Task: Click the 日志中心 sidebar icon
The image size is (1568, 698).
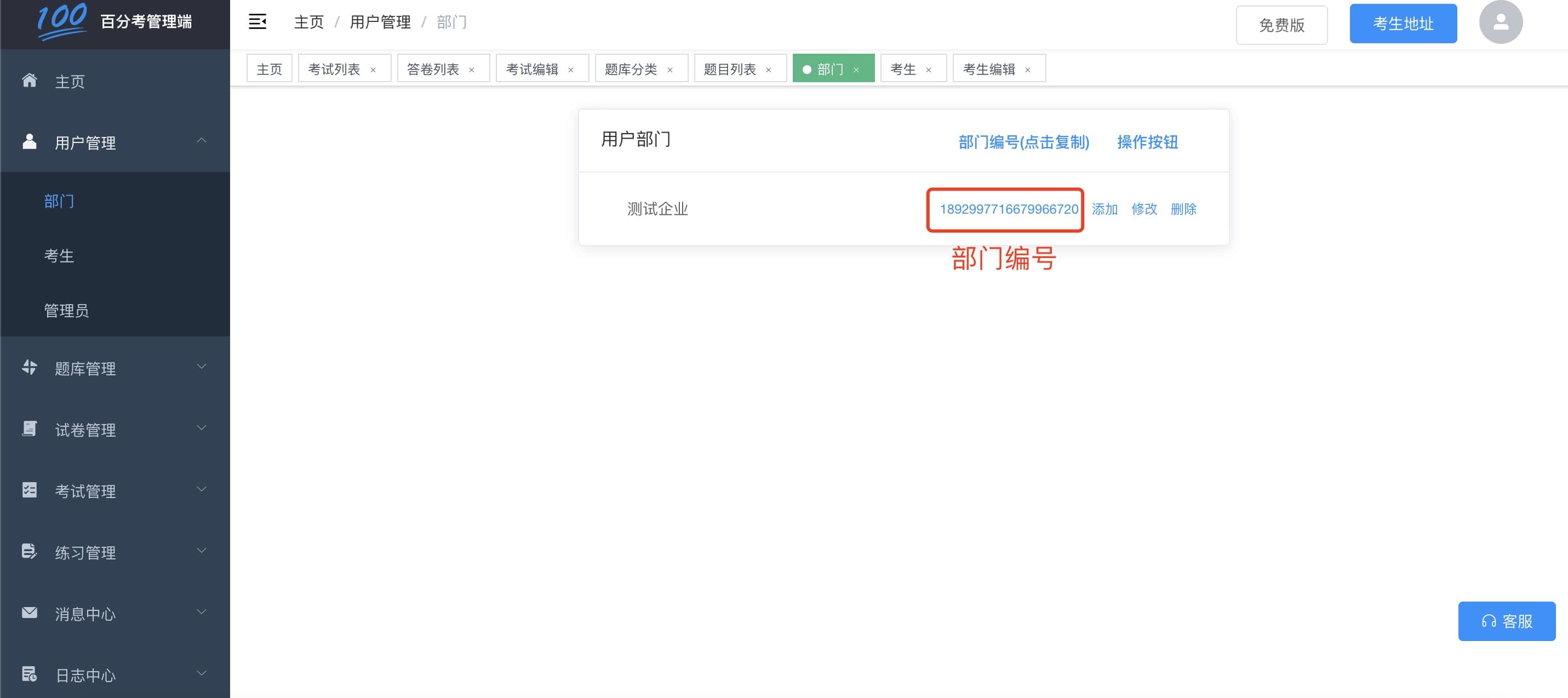Action: pos(29,674)
